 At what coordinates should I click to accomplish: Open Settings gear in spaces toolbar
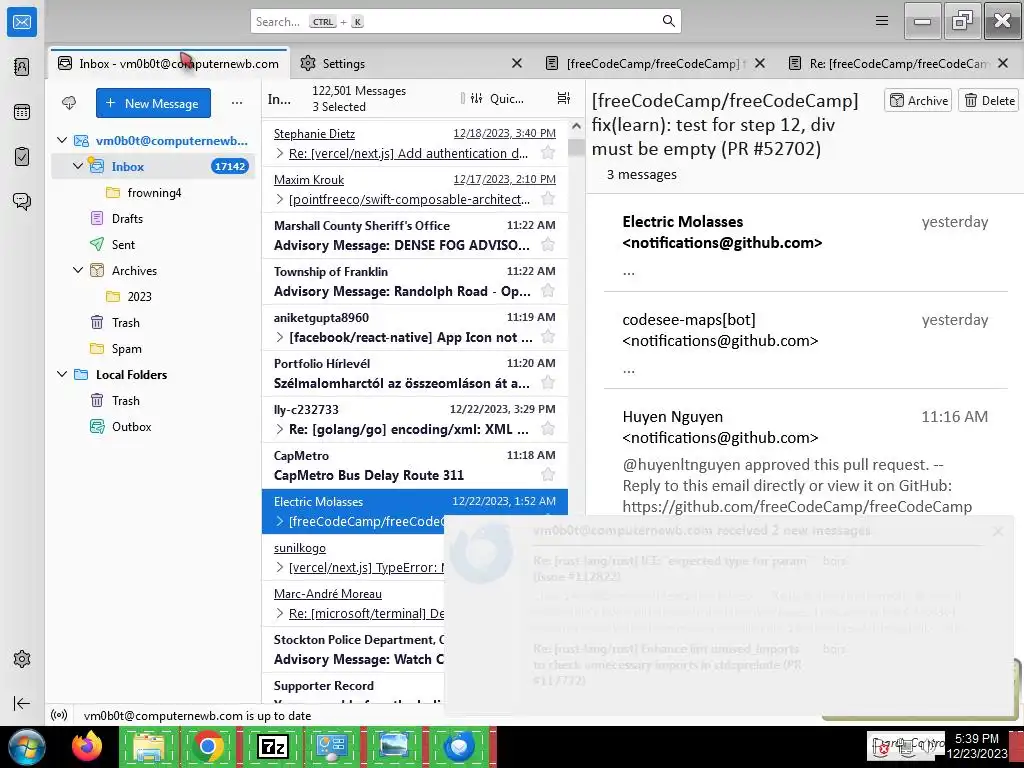click(22, 659)
